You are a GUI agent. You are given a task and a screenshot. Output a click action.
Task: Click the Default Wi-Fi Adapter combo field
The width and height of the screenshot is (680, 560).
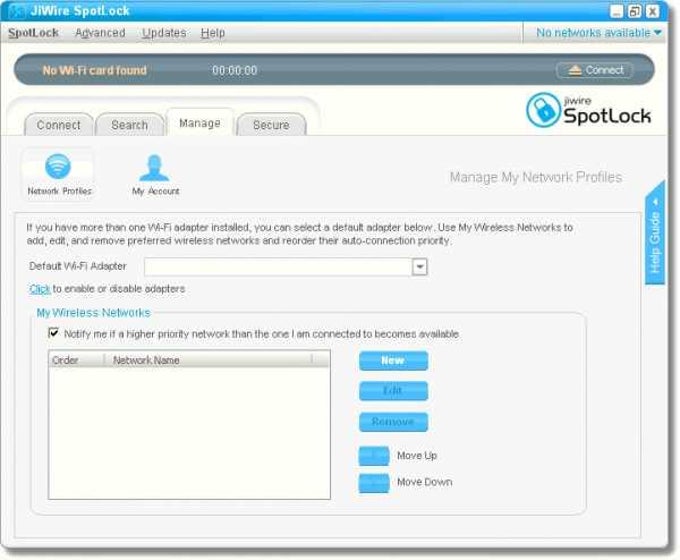(x=286, y=267)
